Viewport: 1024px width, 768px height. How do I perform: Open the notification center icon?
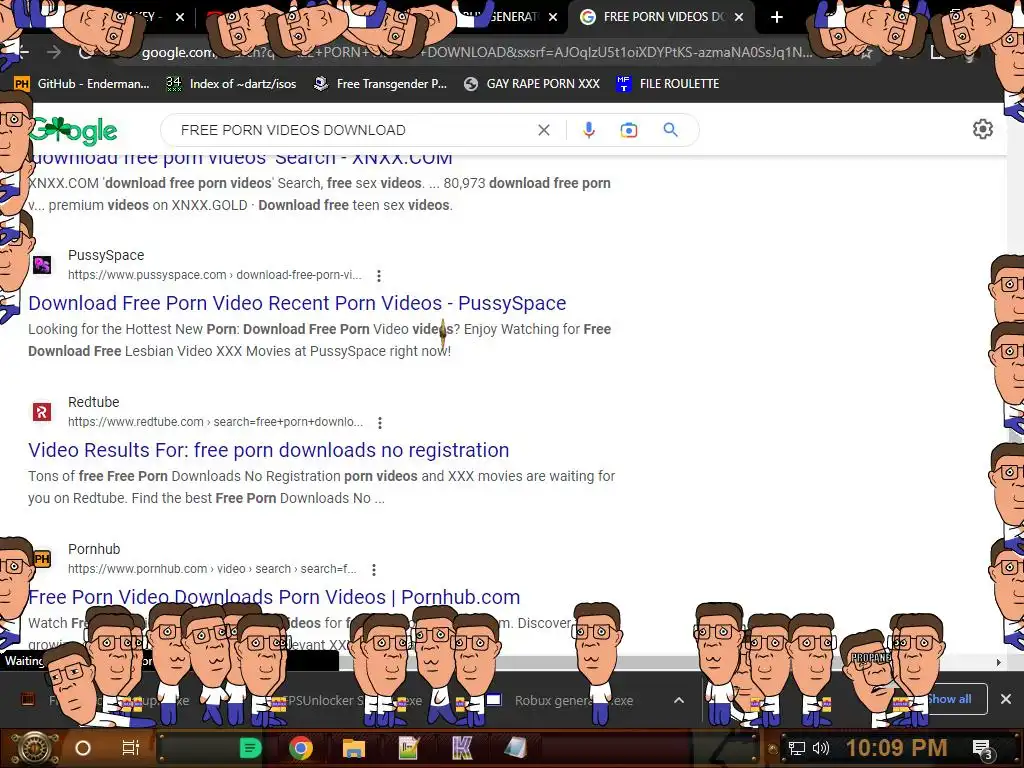tap(982, 749)
